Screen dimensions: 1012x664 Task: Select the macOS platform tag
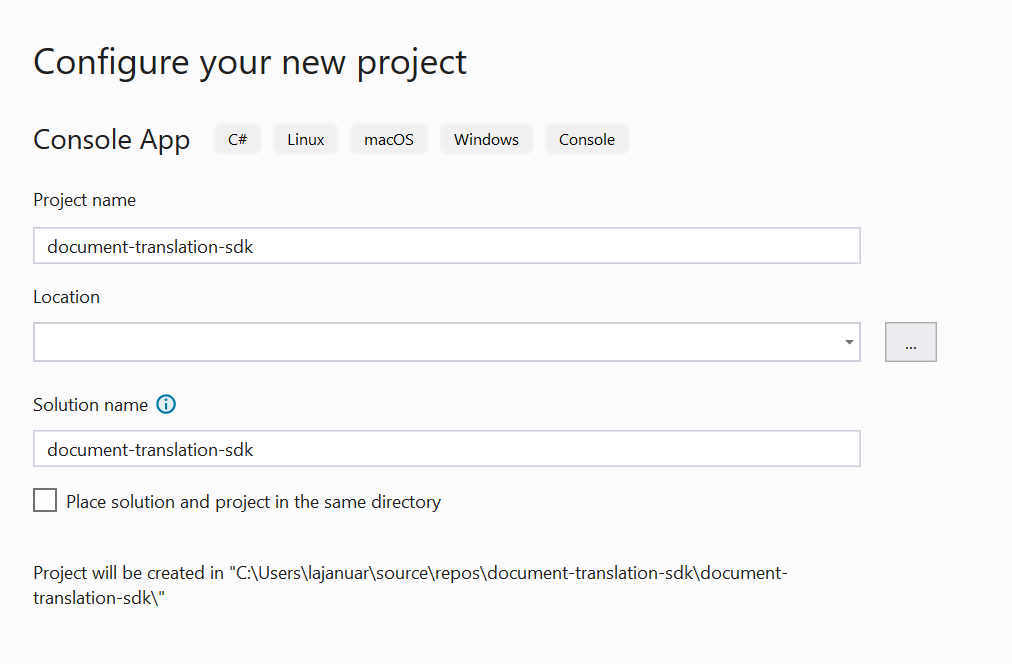click(388, 139)
